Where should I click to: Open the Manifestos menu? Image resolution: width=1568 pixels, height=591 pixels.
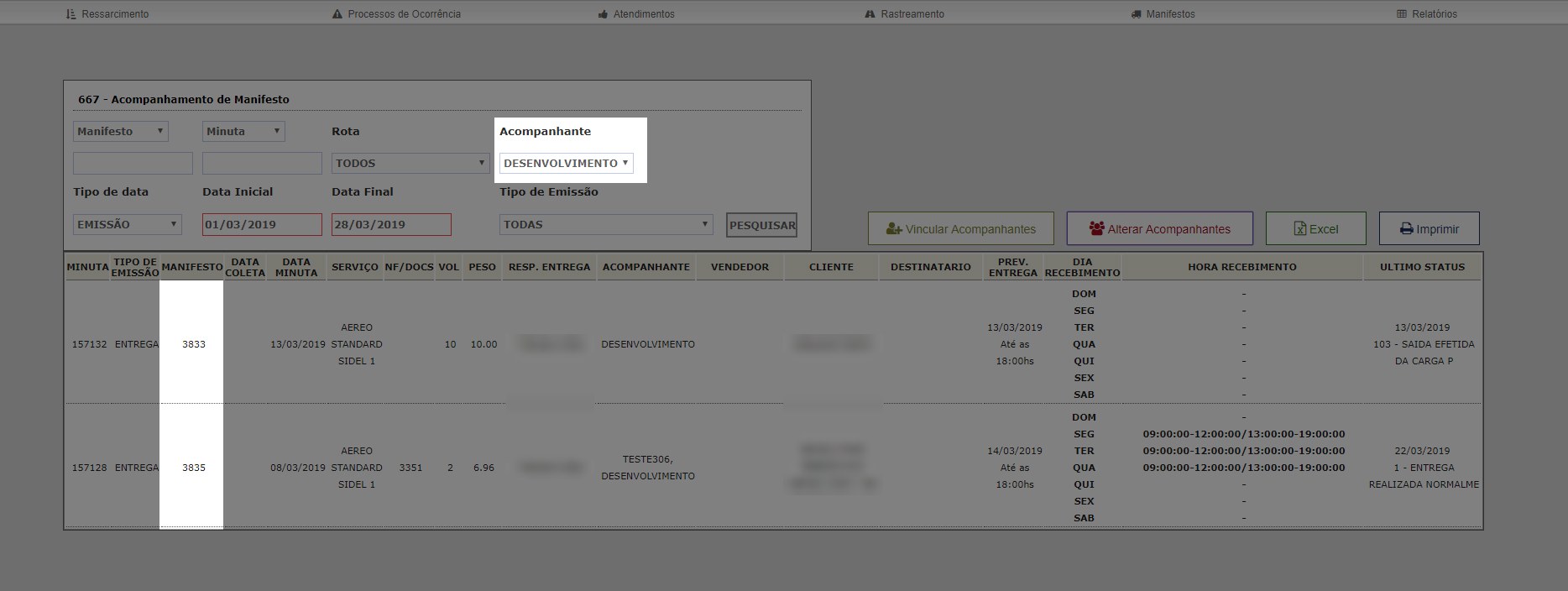coord(1163,14)
